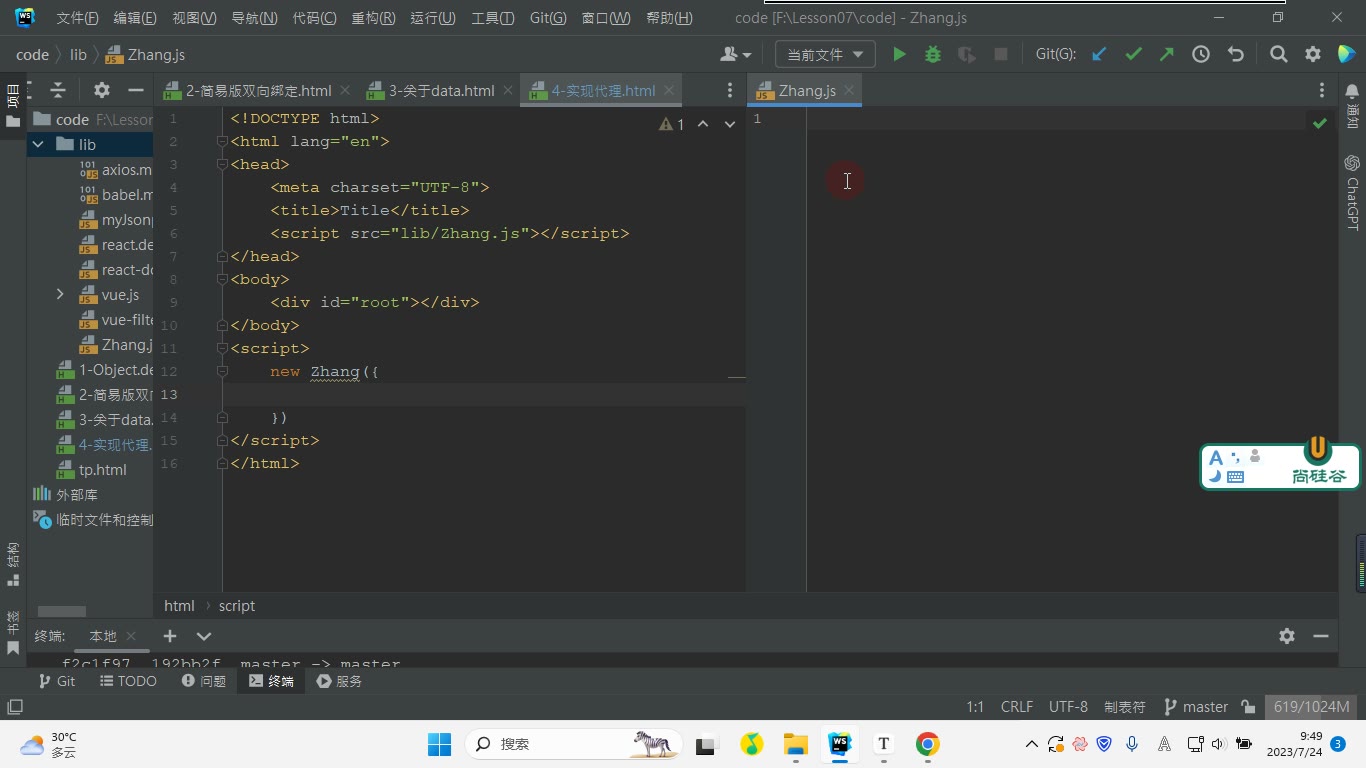Collapse the lib folder
Image resolution: width=1366 pixels, height=768 pixels.
point(38,145)
